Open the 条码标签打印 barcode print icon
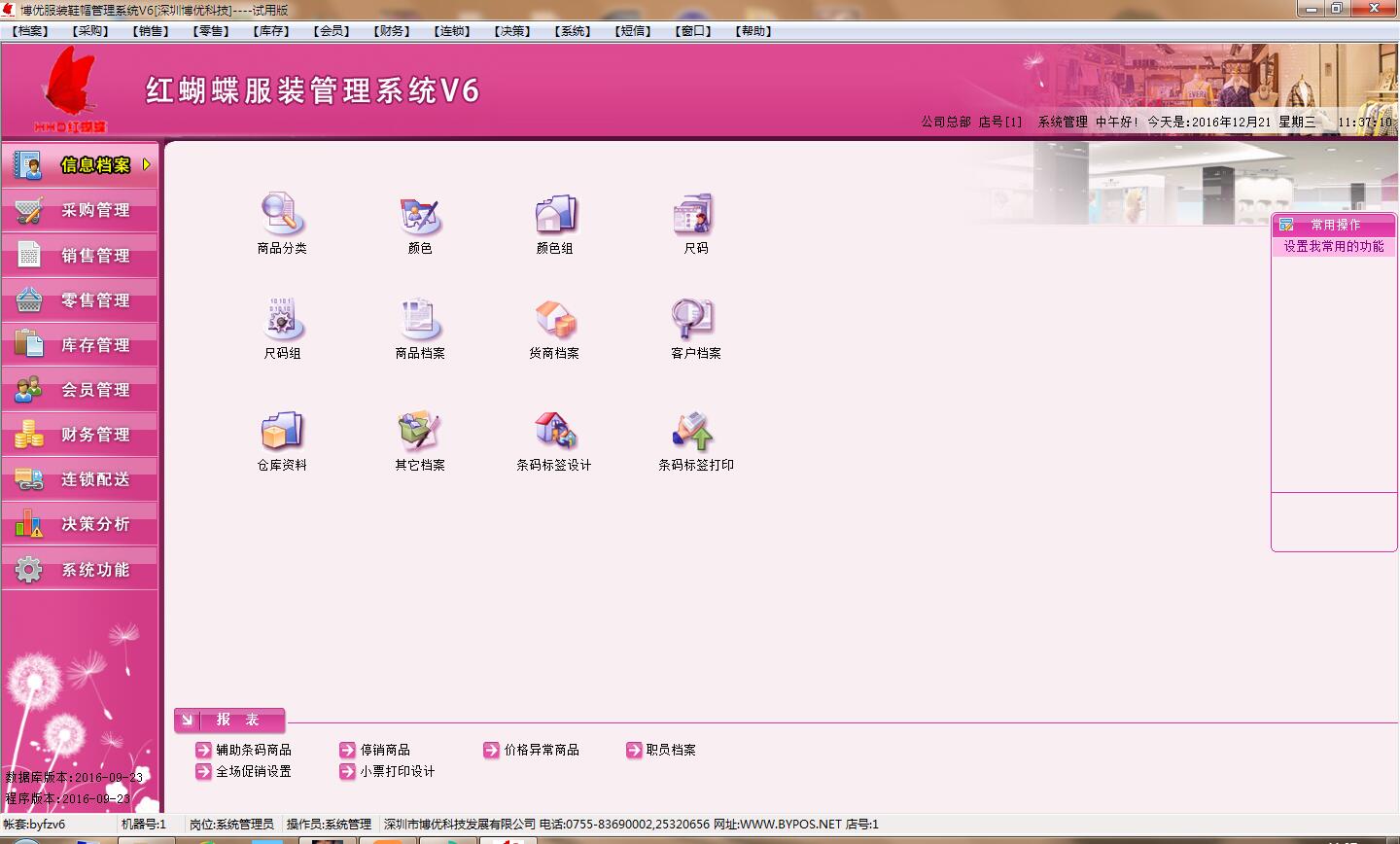 tap(695, 431)
